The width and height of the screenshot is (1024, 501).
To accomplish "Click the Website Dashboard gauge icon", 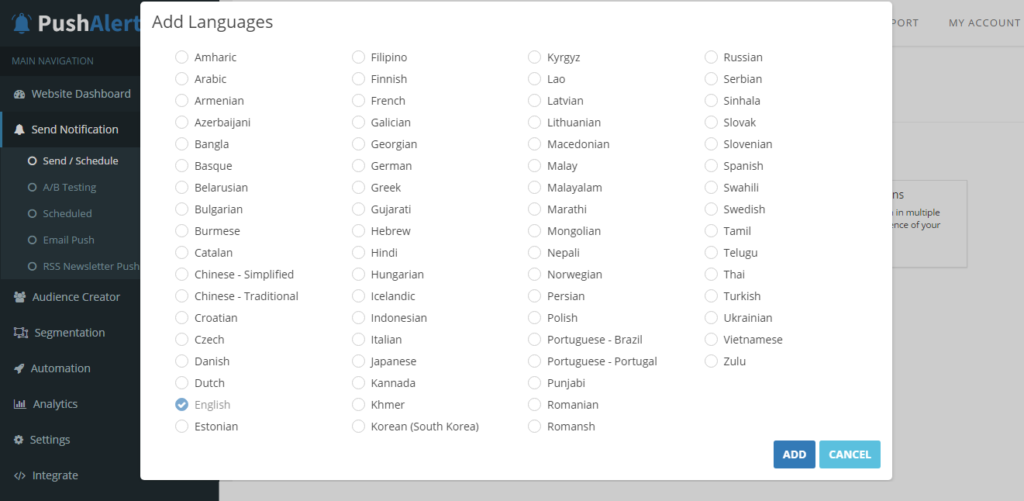I will tap(20, 94).
